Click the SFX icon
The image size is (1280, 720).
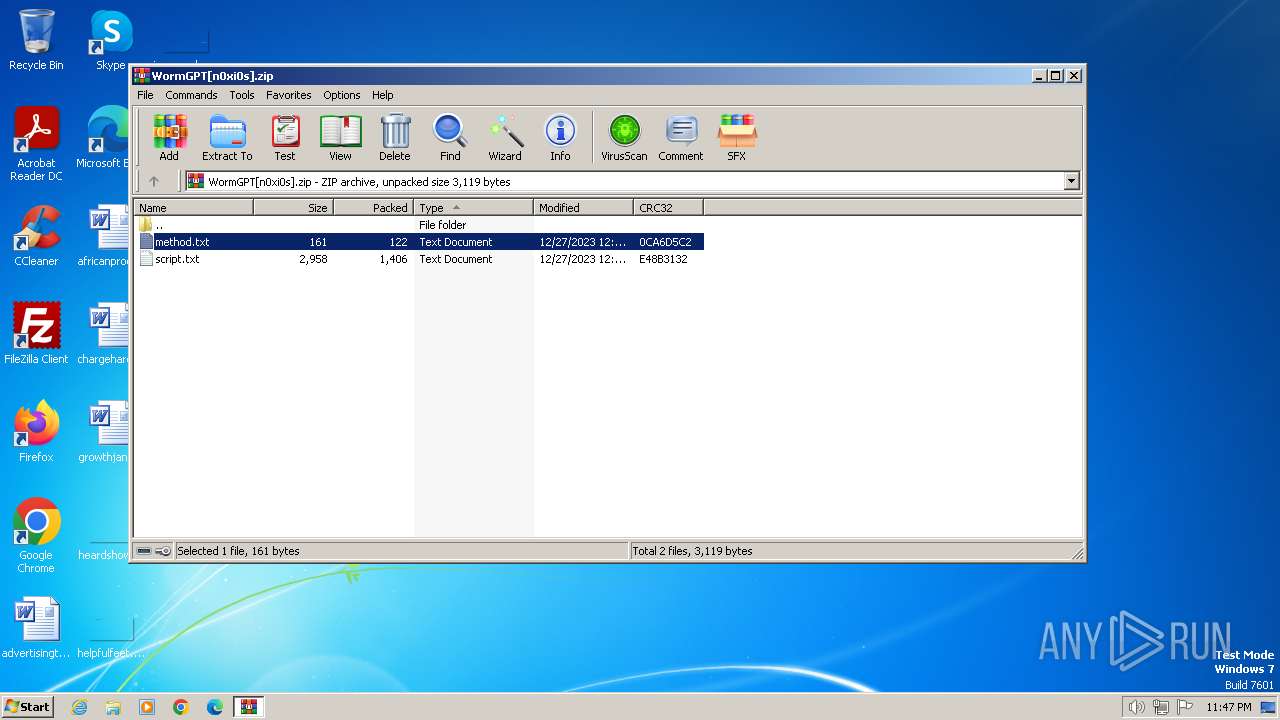point(737,137)
